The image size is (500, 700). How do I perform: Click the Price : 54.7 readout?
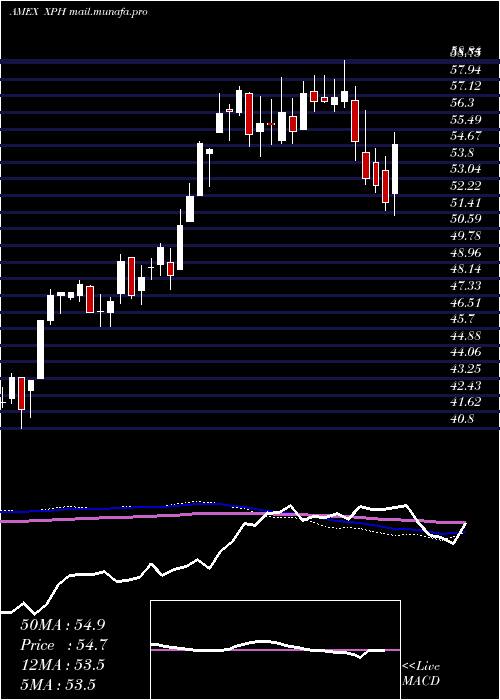click(63, 645)
